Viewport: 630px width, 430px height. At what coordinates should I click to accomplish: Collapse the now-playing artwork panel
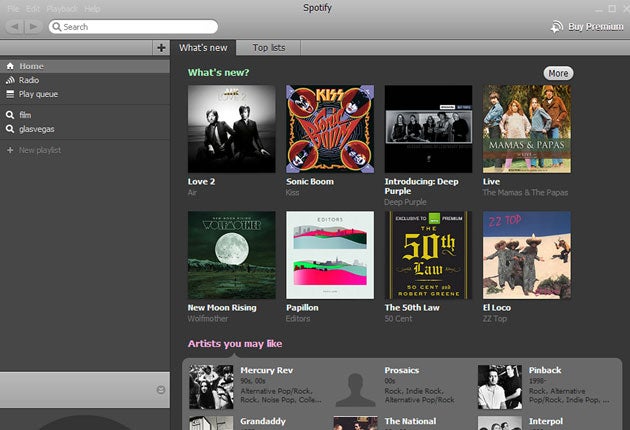[x=161, y=389]
